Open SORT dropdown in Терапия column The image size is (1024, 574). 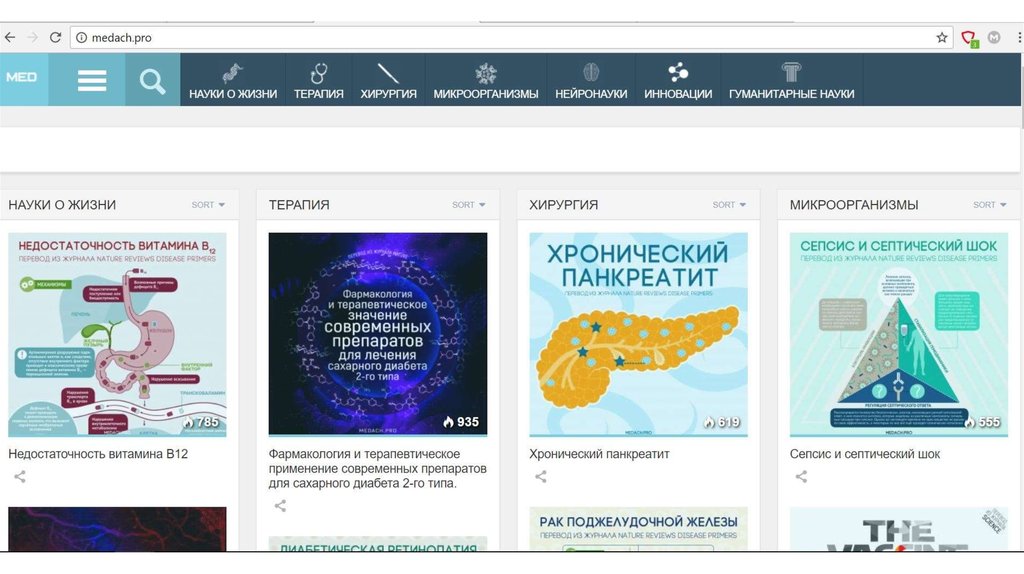(469, 205)
